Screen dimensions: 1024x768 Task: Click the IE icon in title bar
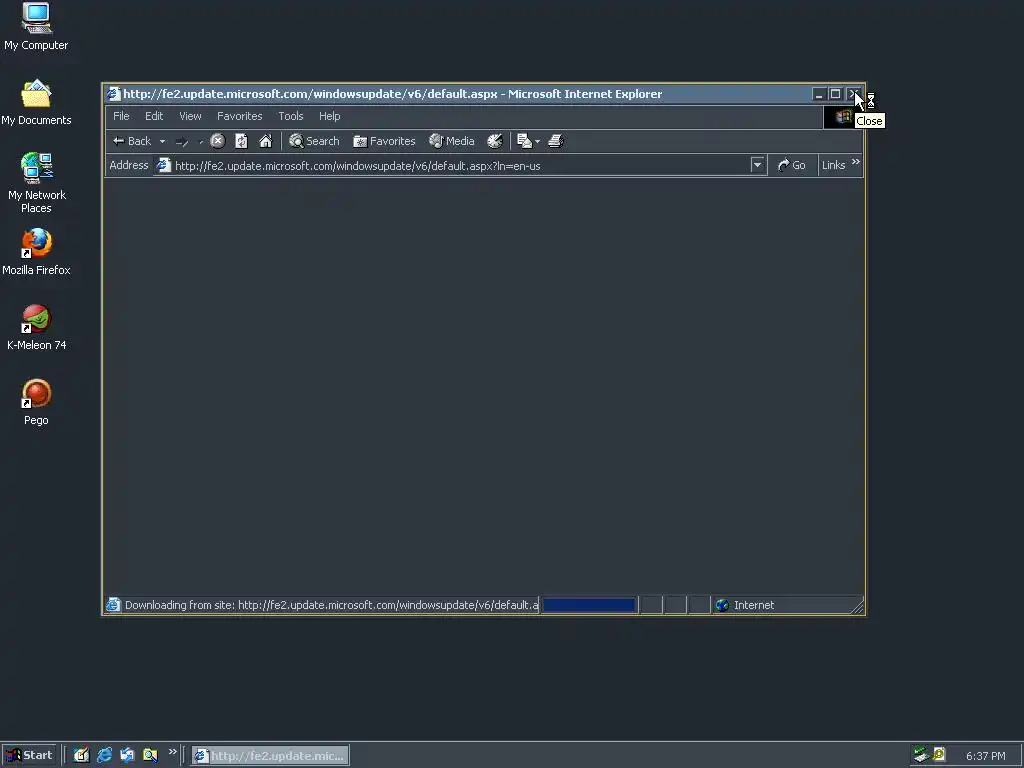point(114,94)
